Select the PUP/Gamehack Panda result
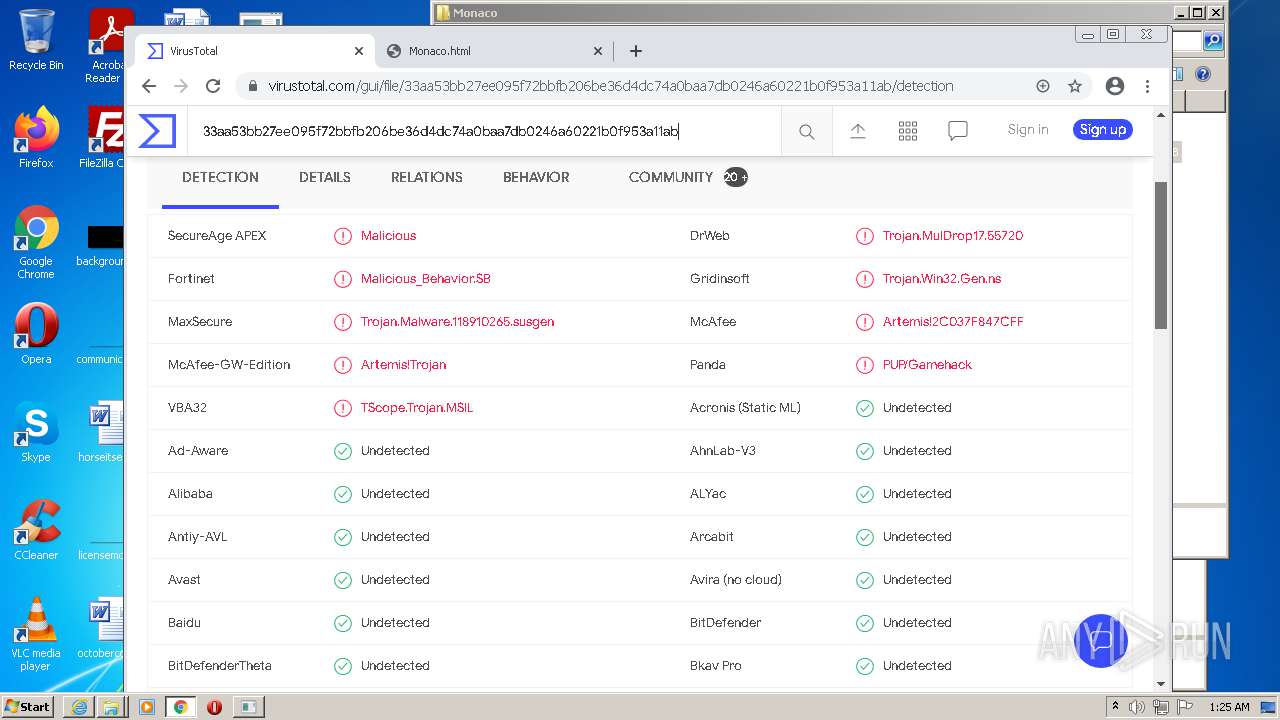Screen dimensions: 1280x720 [x=927, y=365]
